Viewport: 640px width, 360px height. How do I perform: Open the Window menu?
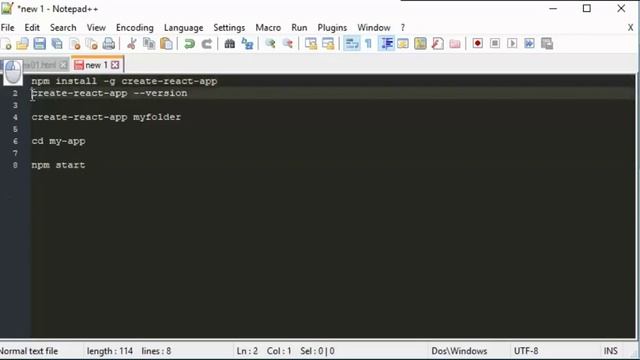[373, 28]
